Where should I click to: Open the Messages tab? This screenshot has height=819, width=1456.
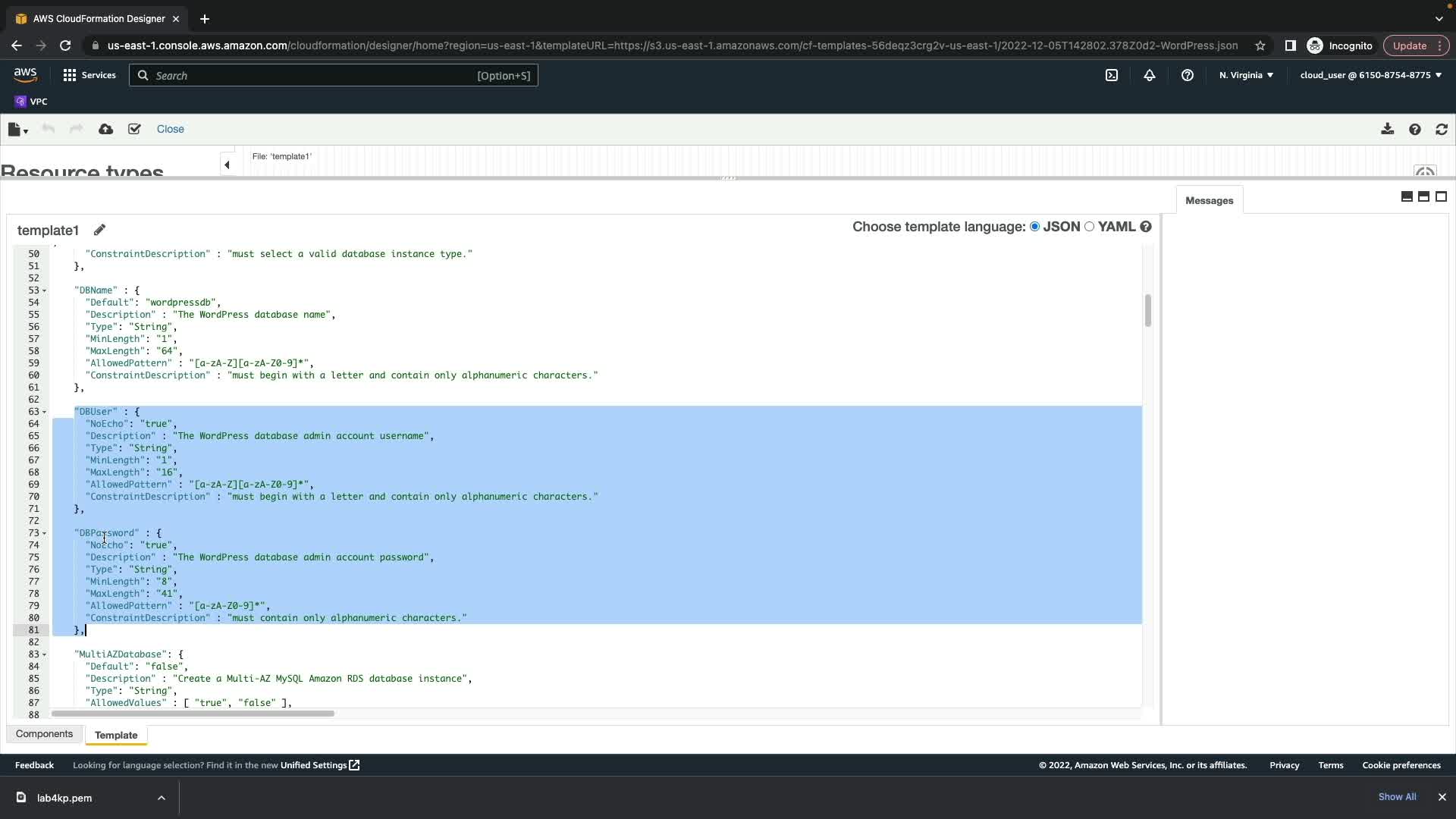1209,201
